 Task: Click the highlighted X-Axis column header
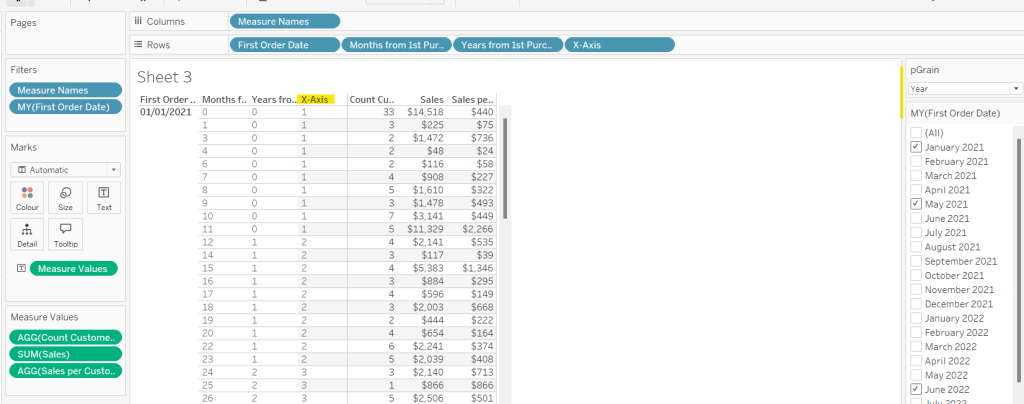pos(316,99)
